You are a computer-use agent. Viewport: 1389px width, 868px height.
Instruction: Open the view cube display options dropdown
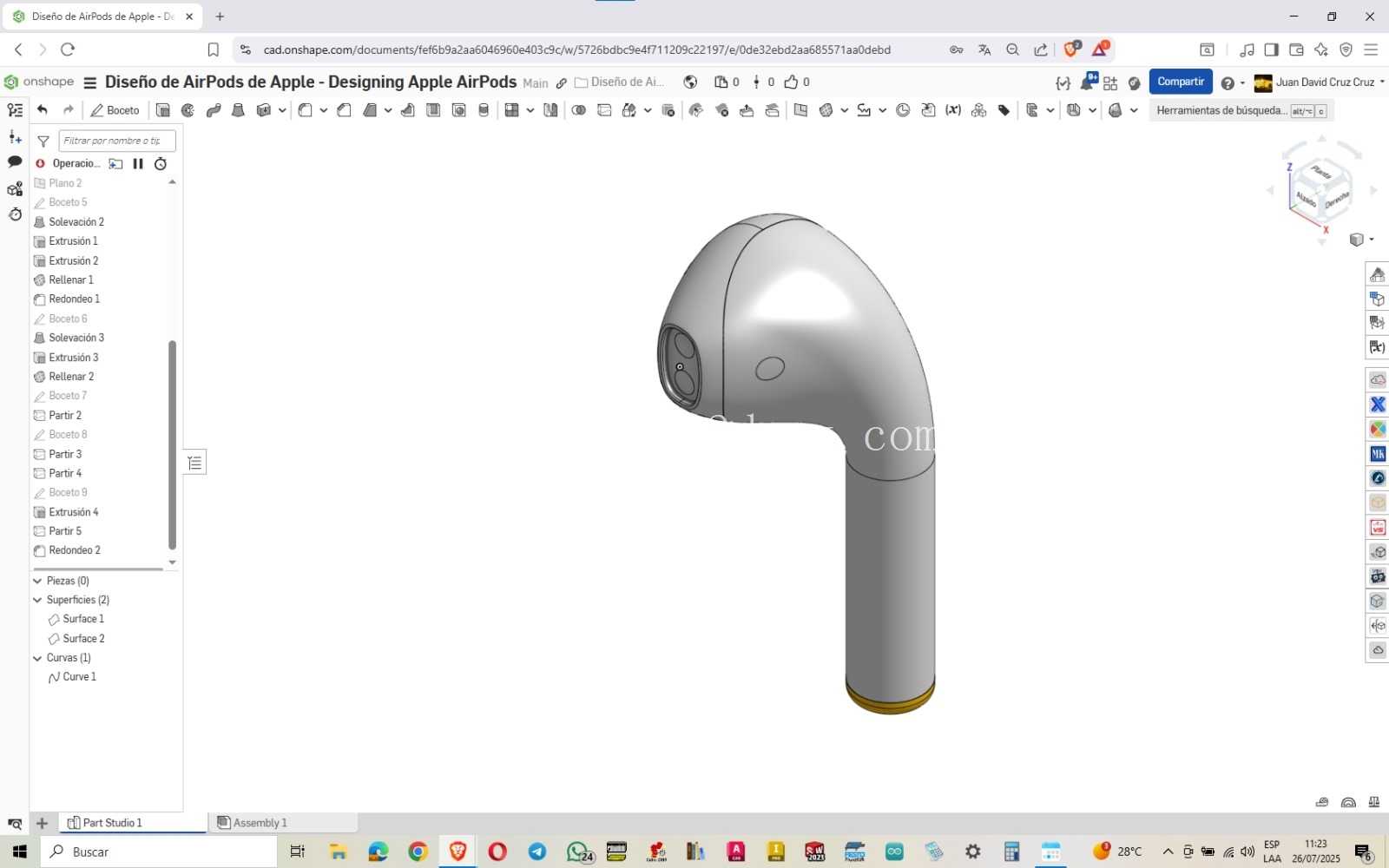[1362, 240]
